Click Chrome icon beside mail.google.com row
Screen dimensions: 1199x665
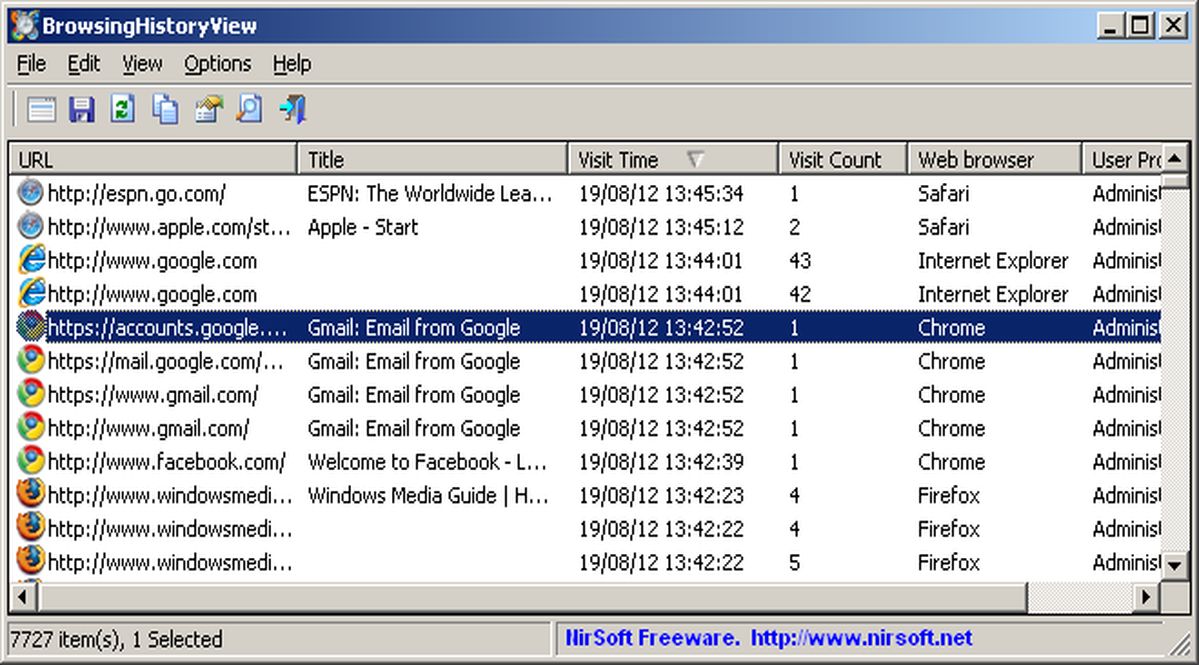(31, 361)
